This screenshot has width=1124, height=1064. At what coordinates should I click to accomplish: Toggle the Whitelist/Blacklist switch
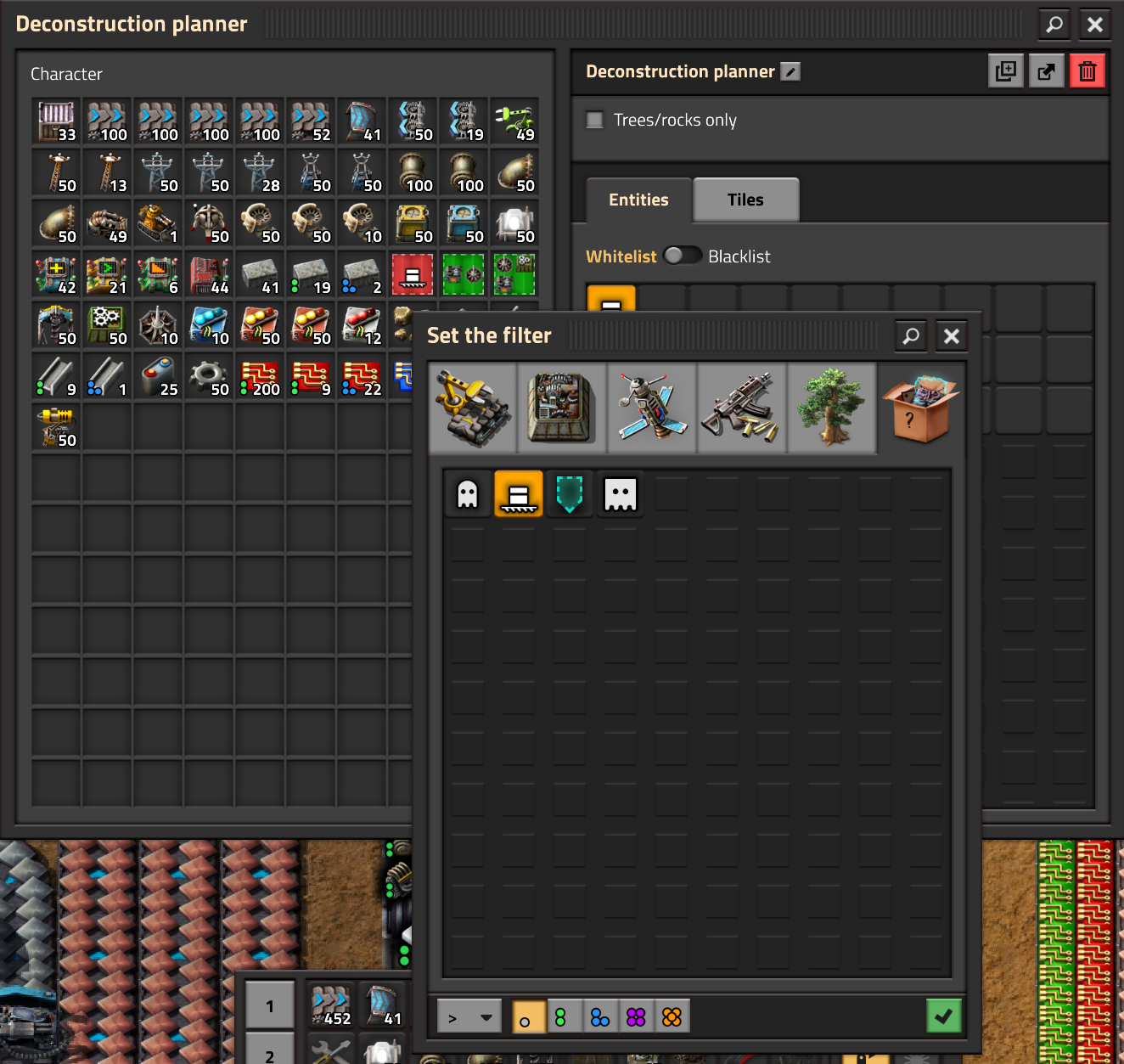[x=683, y=256]
